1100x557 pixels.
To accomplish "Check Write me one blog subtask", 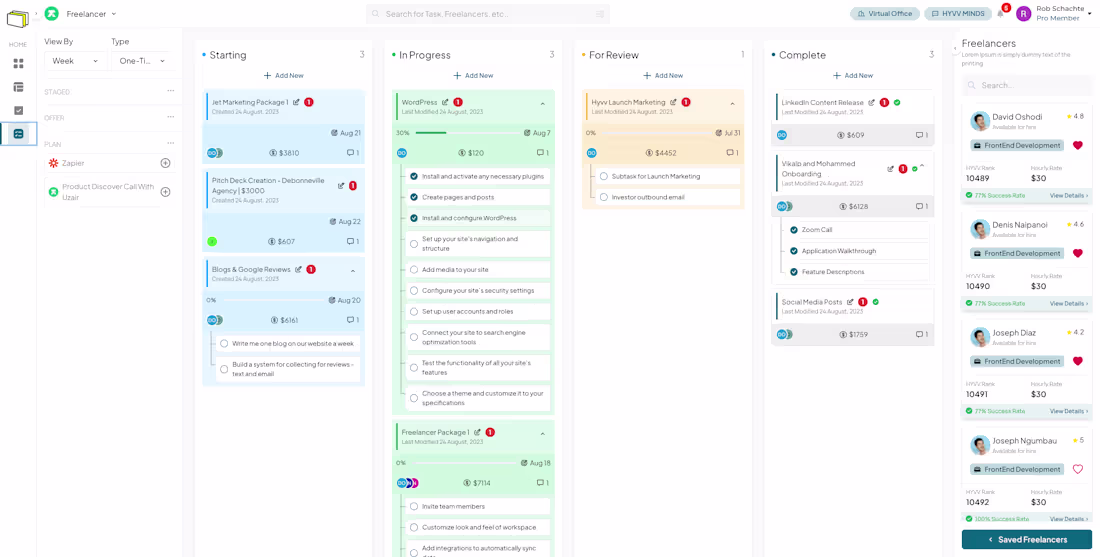I will tap(224, 344).
